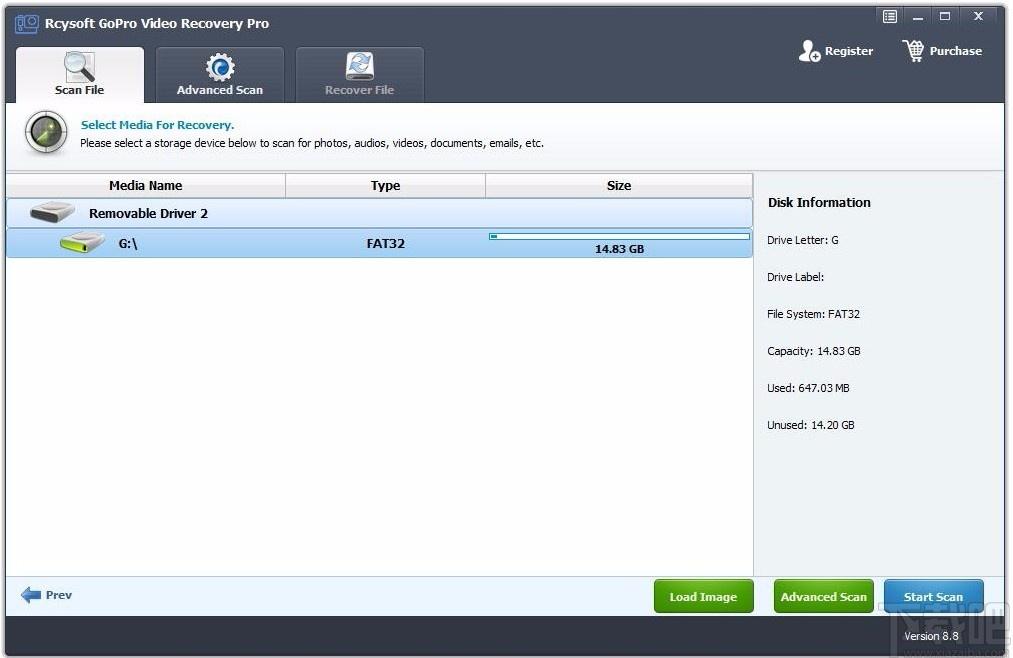Click the Recover File refresh-disk icon

click(360, 67)
